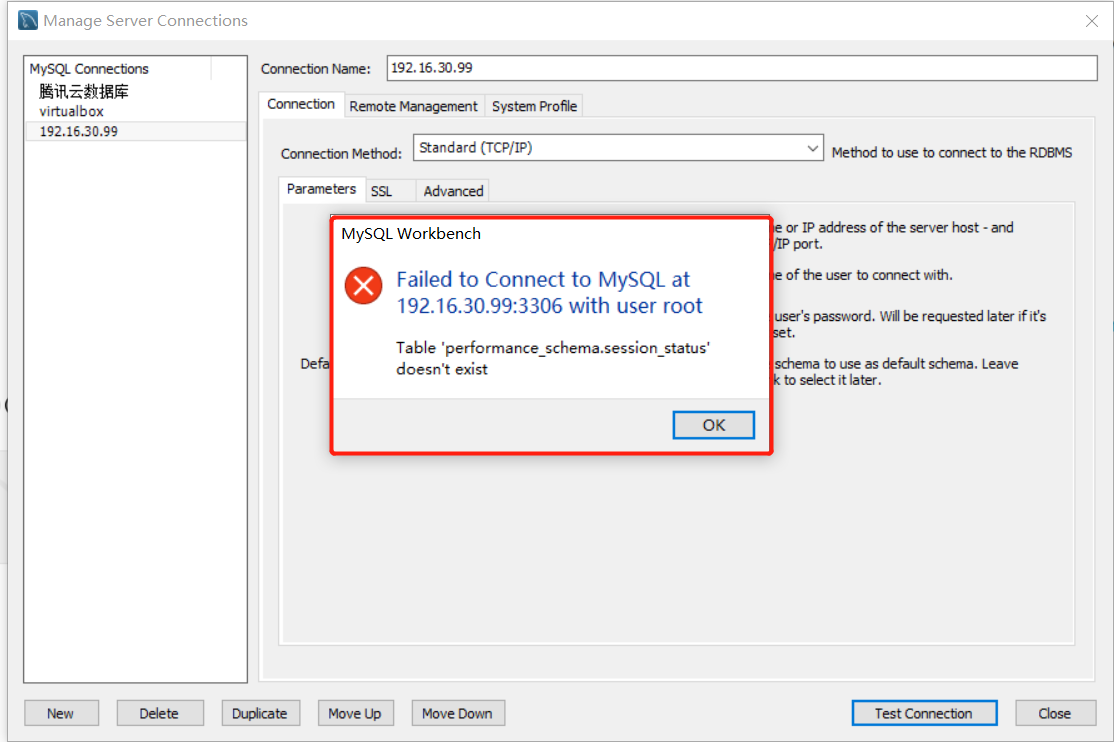
Task: Click 'Method to use to connect to the RDBMS' text
Action: pos(952,153)
